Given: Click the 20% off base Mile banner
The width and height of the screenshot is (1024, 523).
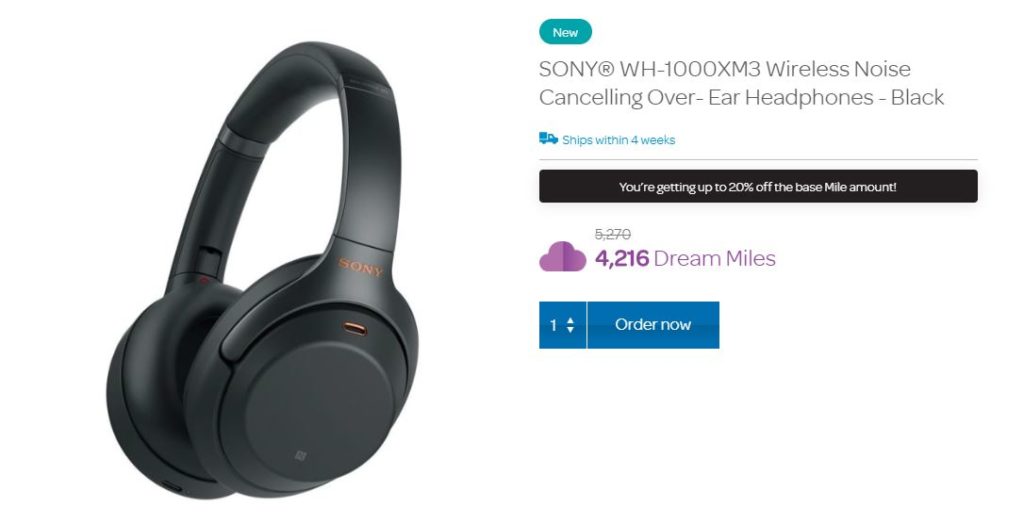Looking at the screenshot, I should tap(758, 187).
